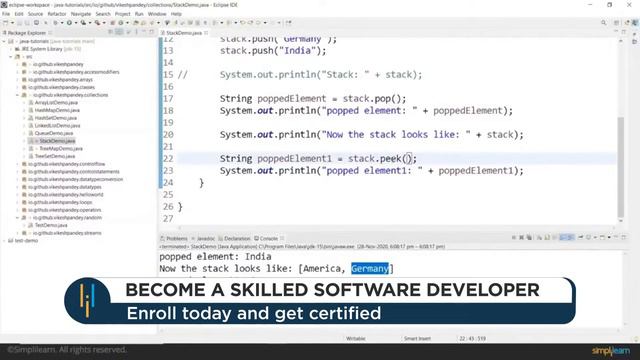Open the Navigate menu
Screen dimensions: 640x360
point(81,14)
